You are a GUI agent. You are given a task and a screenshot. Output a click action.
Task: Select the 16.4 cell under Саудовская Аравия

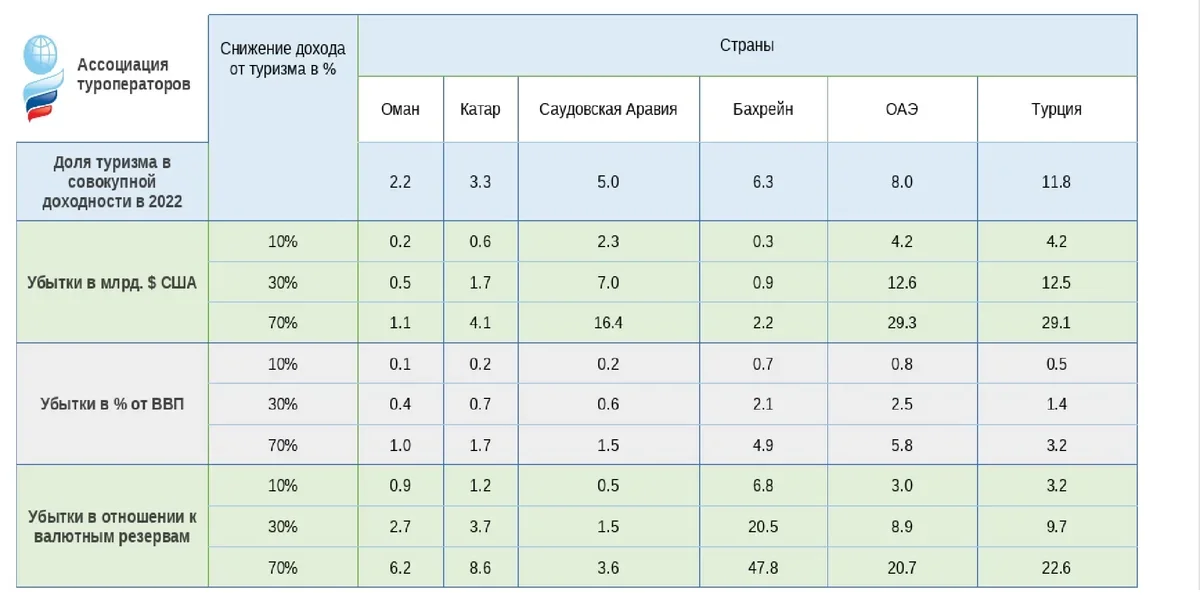click(x=608, y=323)
